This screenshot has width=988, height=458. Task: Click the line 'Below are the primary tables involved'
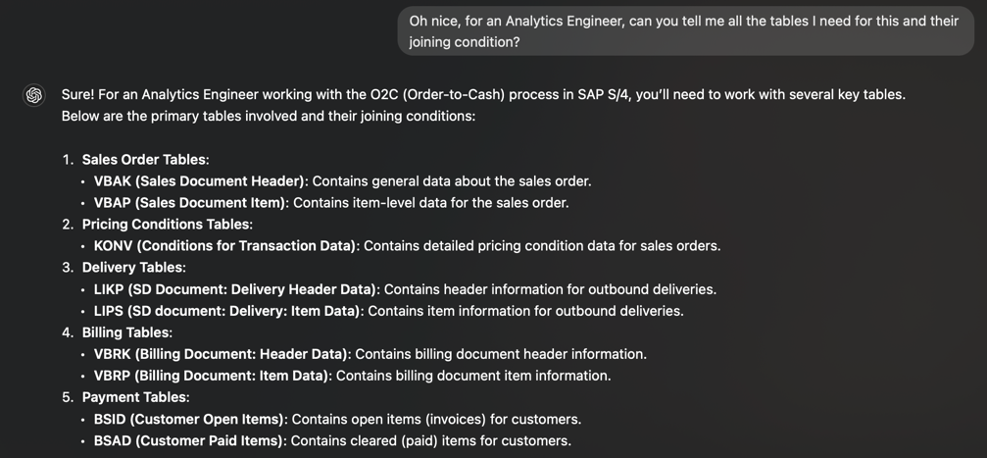pyautogui.click(x=268, y=117)
